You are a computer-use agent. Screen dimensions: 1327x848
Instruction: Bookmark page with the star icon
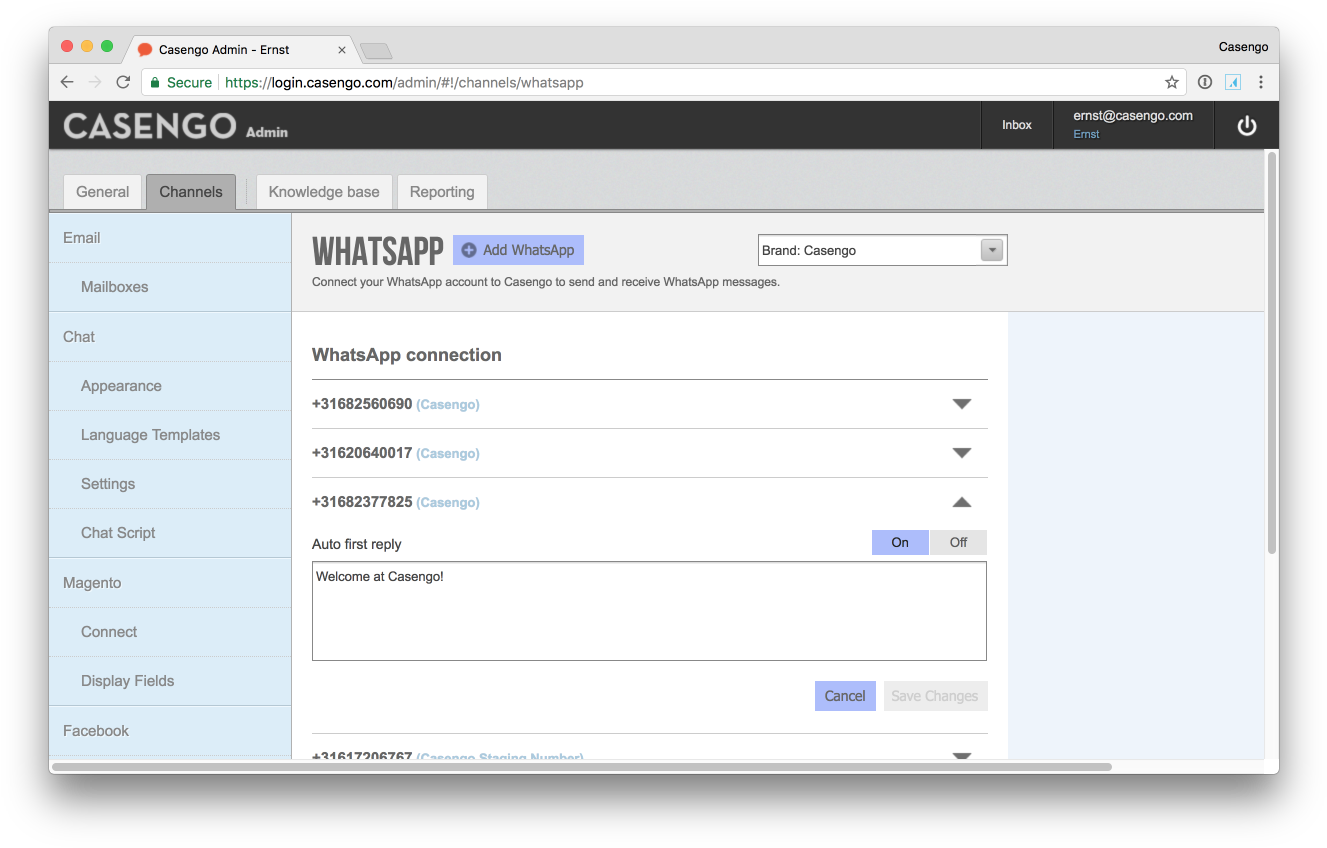coord(1172,82)
